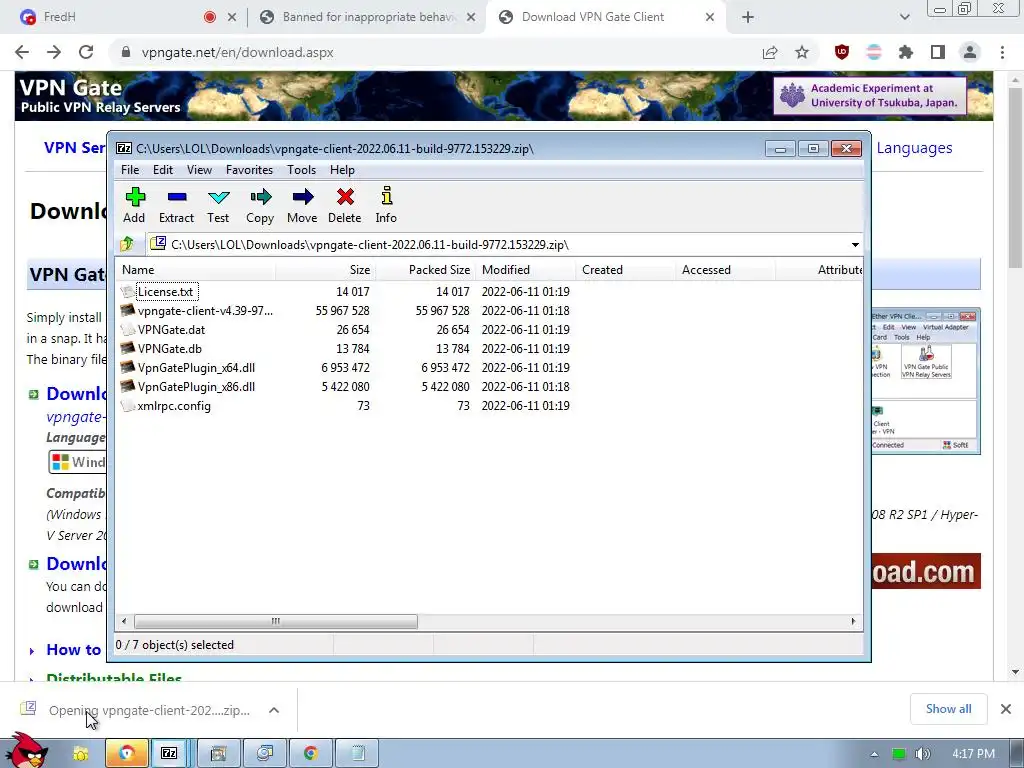Sort by the Modified column header
The height and width of the screenshot is (768, 1024).
pyautogui.click(x=526, y=270)
